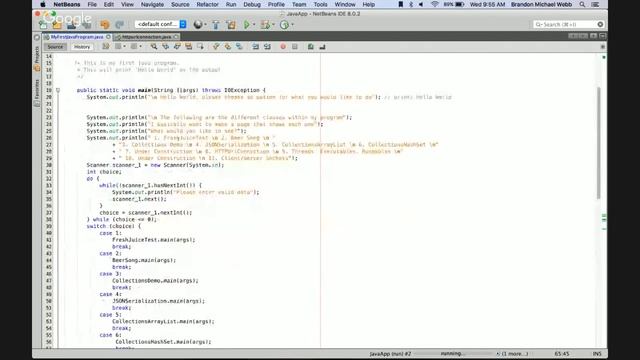
Task: Open the File menu
Action: pyautogui.click(x=92, y=4)
